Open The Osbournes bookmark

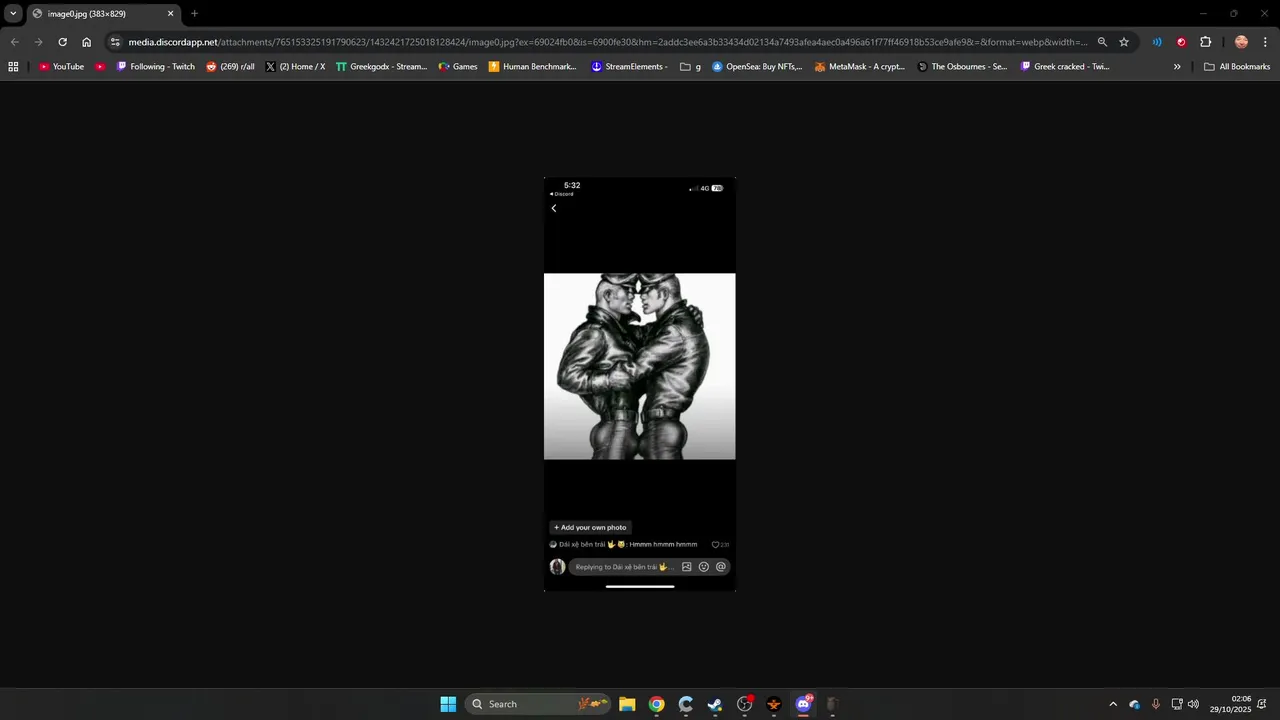coord(962,67)
